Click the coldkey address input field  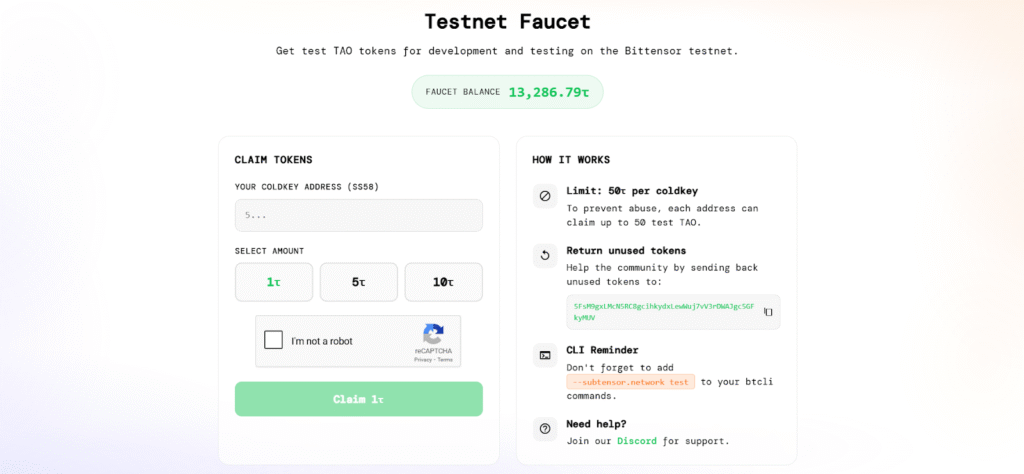pyautogui.click(x=358, y=215)
